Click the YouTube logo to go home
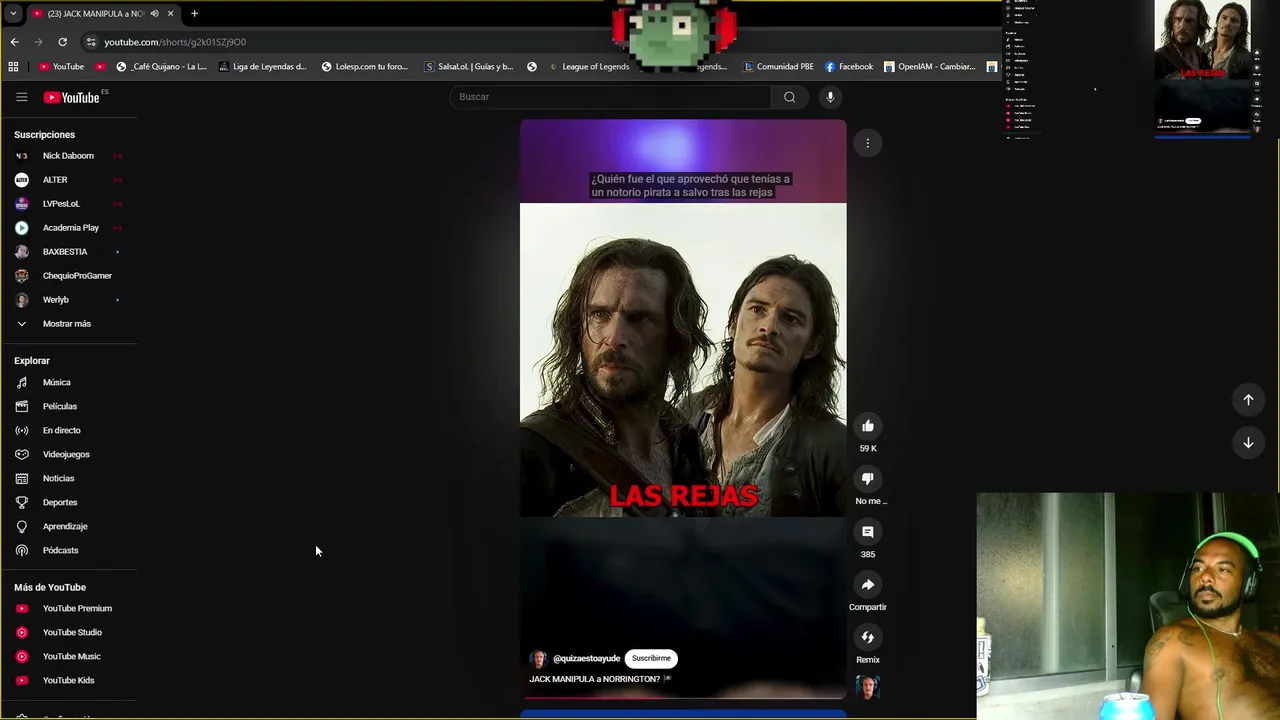 (72, 97)
